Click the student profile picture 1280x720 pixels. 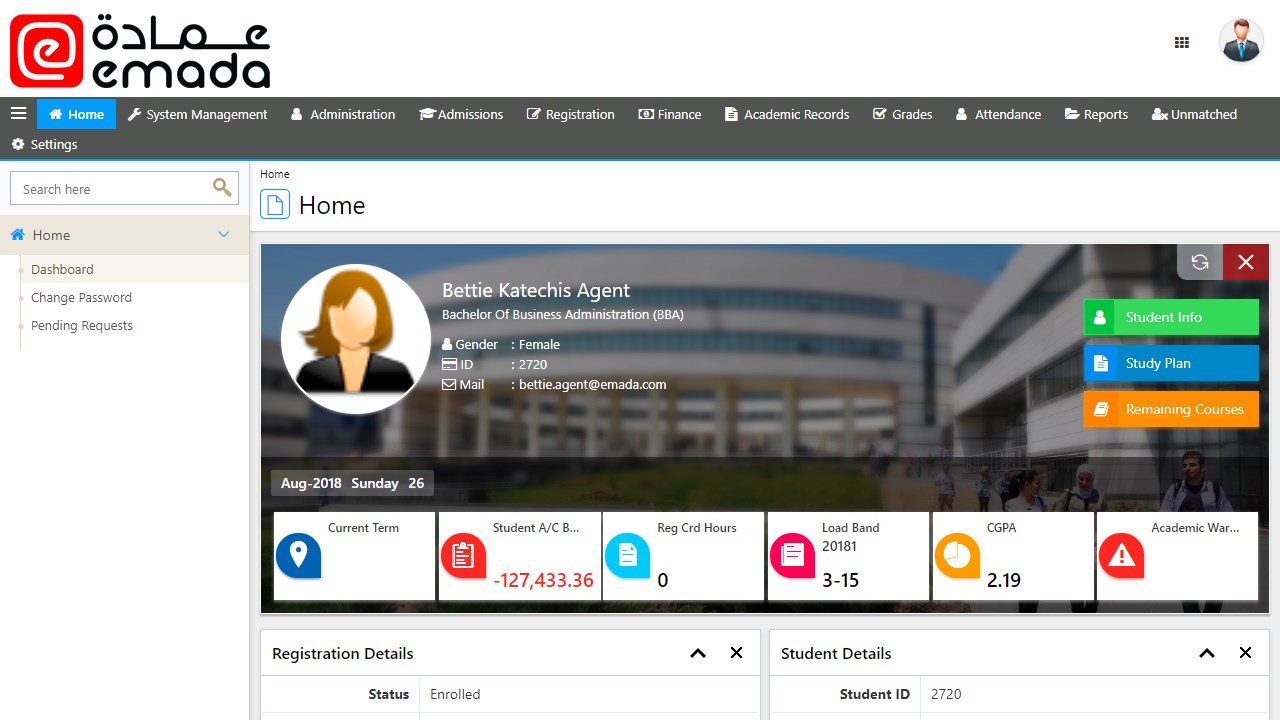[x=356, y=339]
